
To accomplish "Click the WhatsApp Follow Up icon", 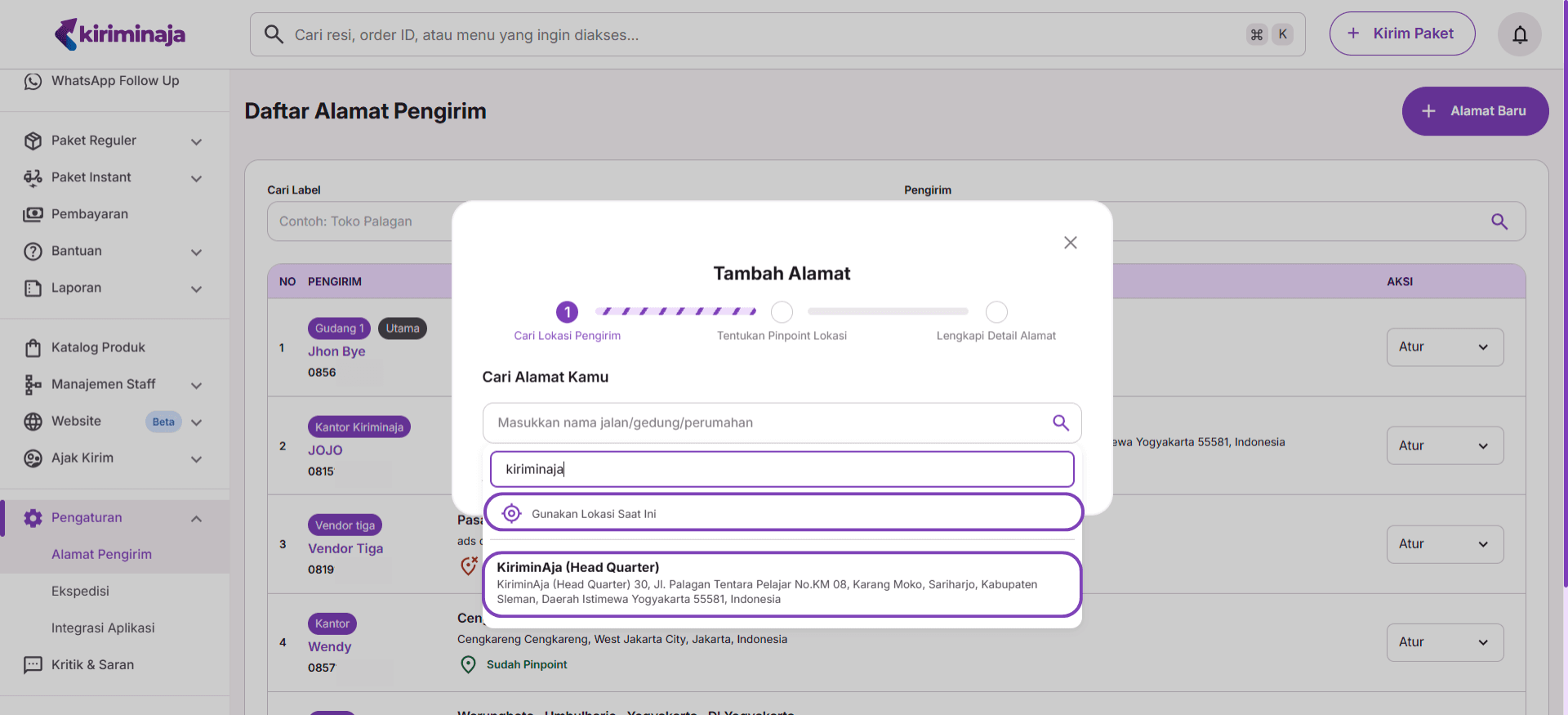I will [33, 81].
